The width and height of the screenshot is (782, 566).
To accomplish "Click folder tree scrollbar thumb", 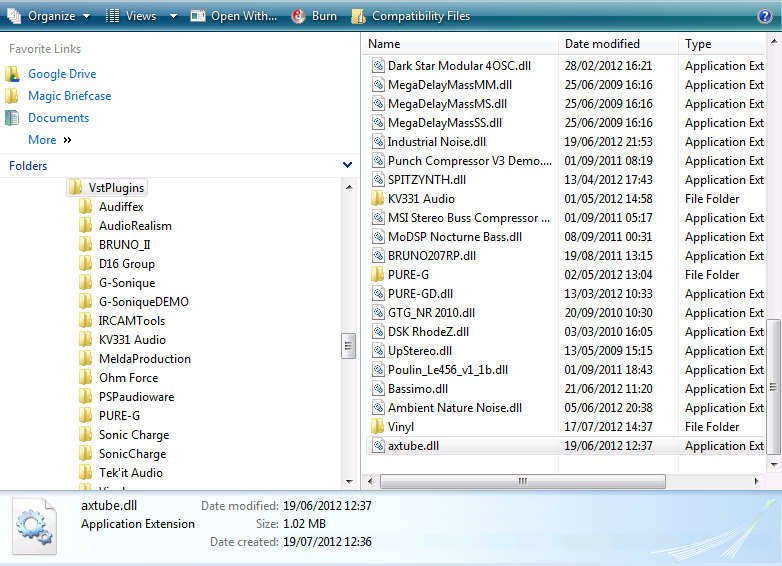I will pos(348,346).
